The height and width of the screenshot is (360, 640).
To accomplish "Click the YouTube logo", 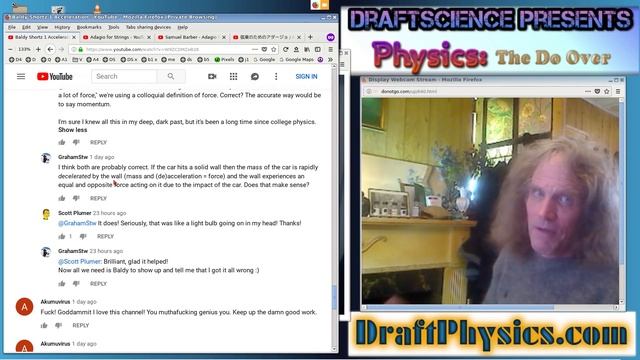I will [x=55, y=76].
